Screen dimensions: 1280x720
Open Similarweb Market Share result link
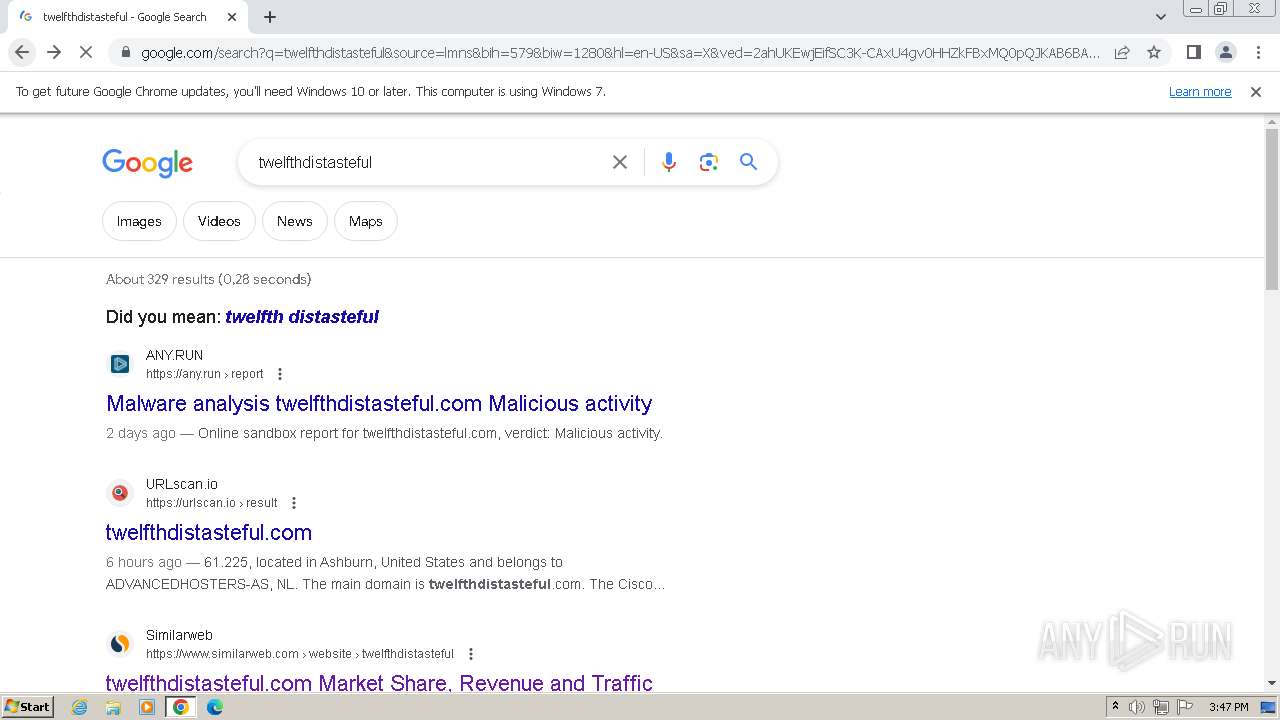(x=379, y=683)
